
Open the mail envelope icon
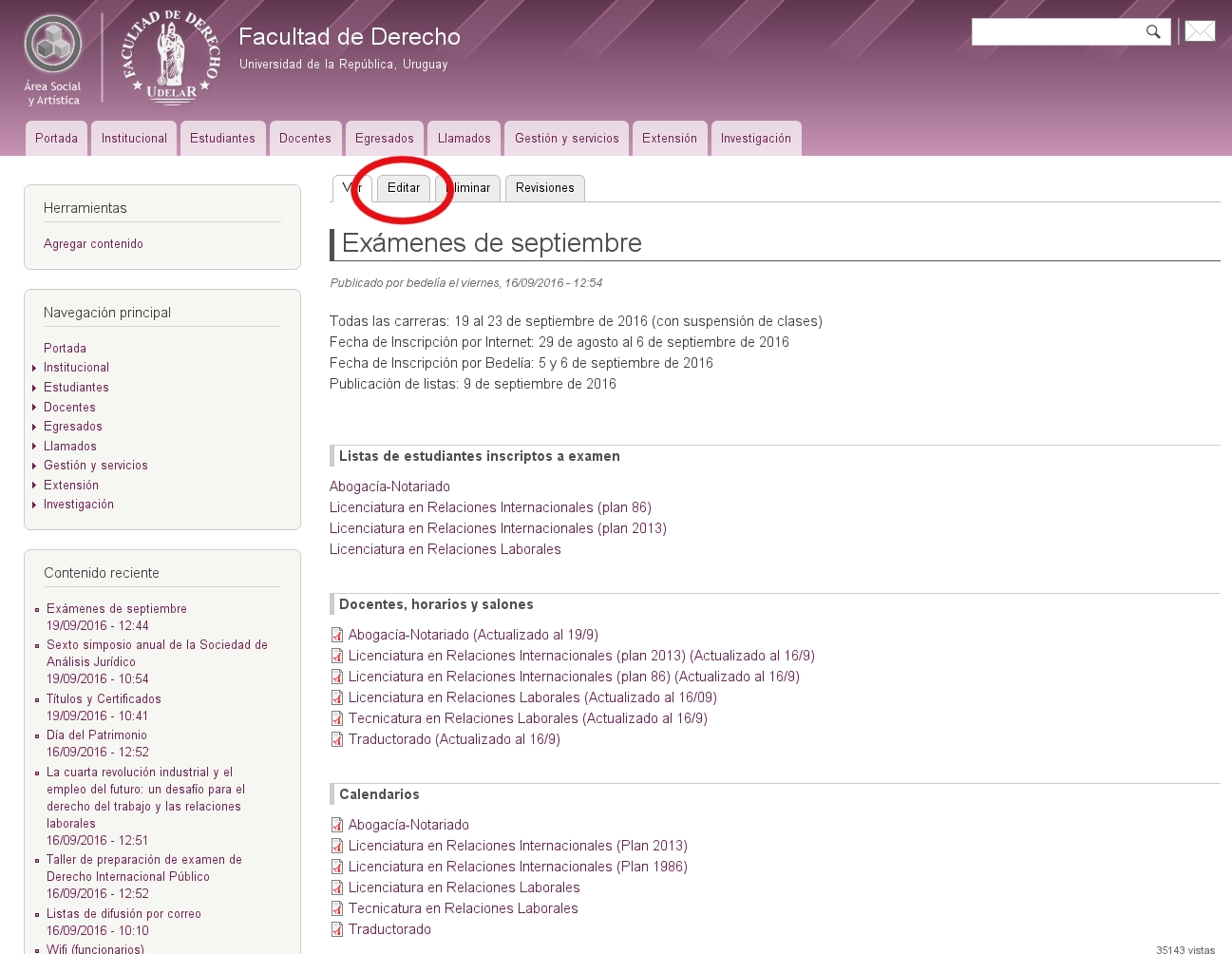click(1200, 31)
